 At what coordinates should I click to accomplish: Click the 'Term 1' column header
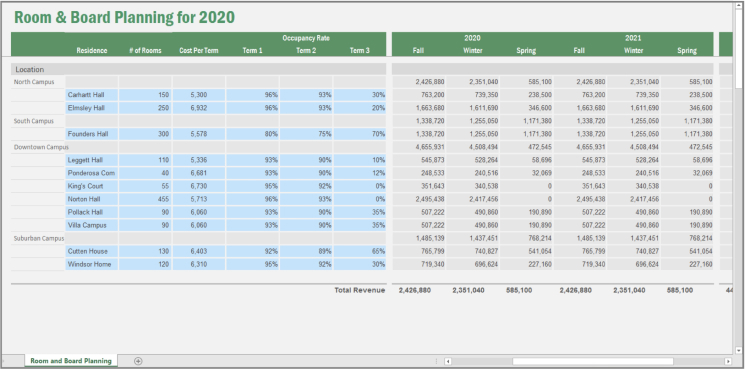click(252, 50)
